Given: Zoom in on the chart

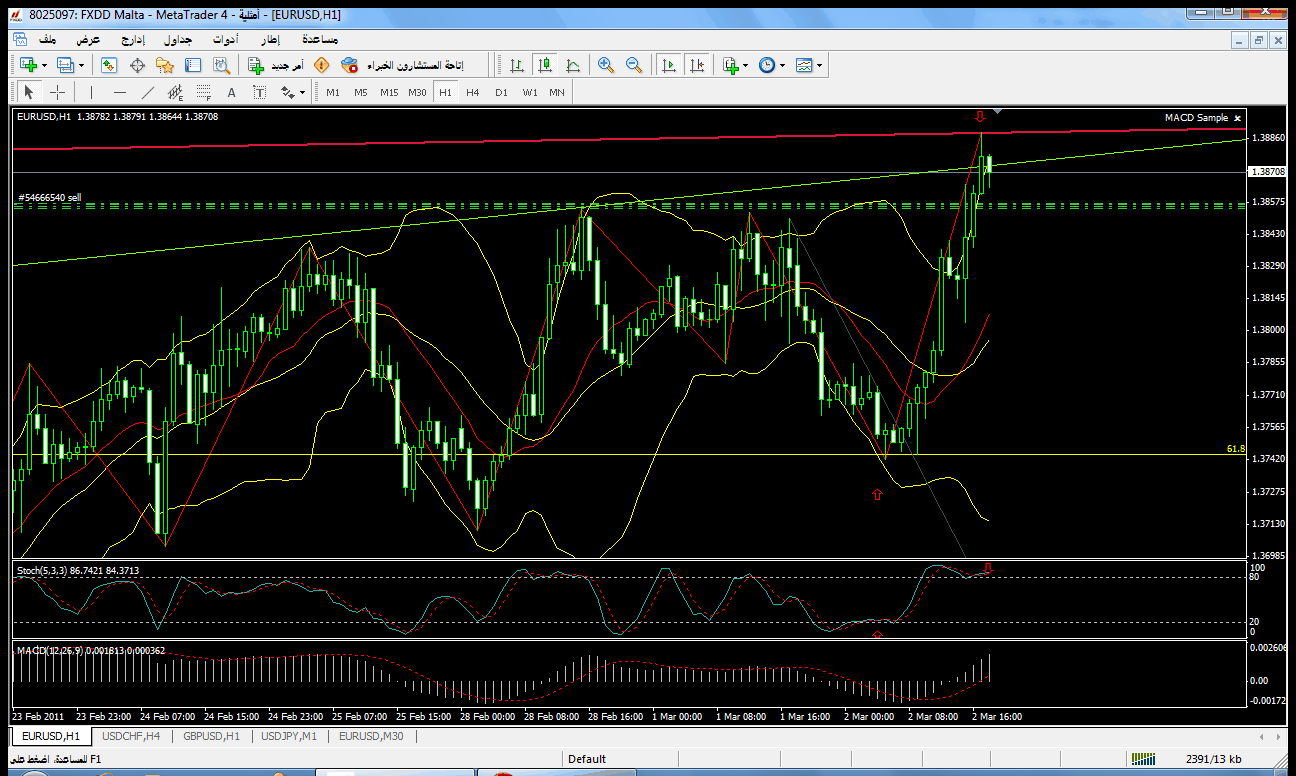Looking at the screenshot, I should (x=606, y=65).
